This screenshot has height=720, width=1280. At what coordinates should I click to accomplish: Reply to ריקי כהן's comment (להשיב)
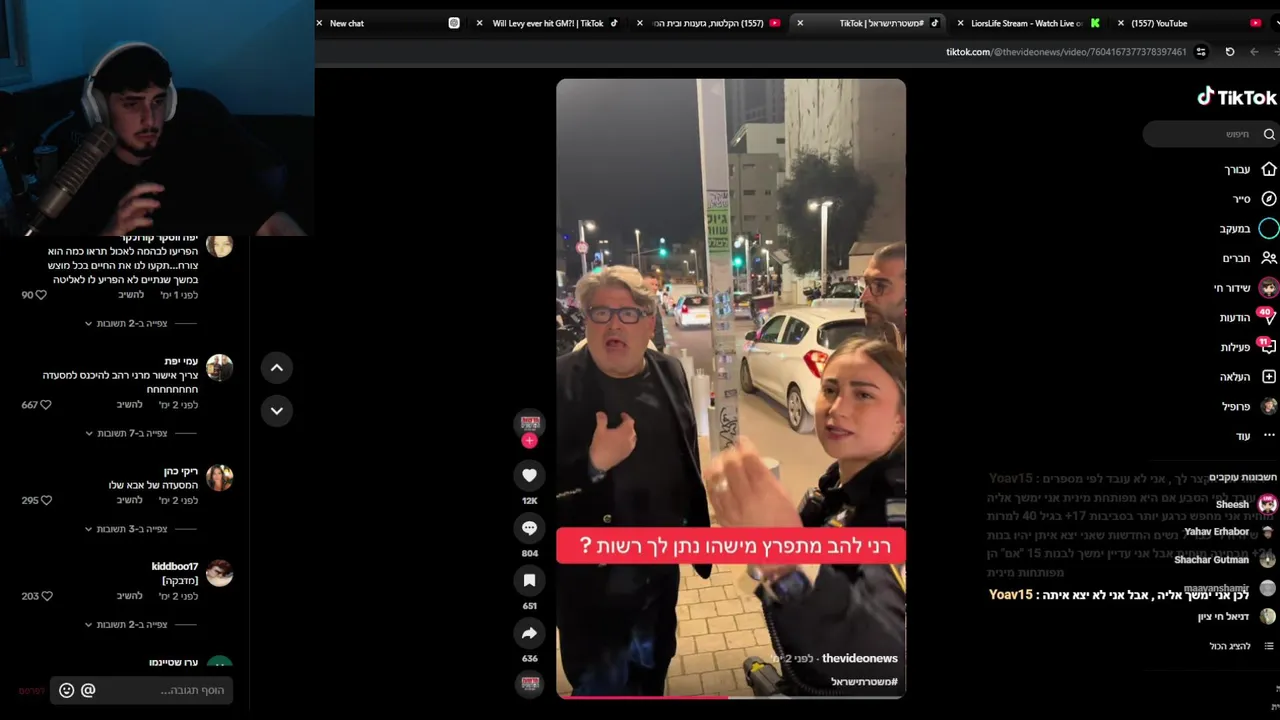pyautogui.click(x=130, y=500)
